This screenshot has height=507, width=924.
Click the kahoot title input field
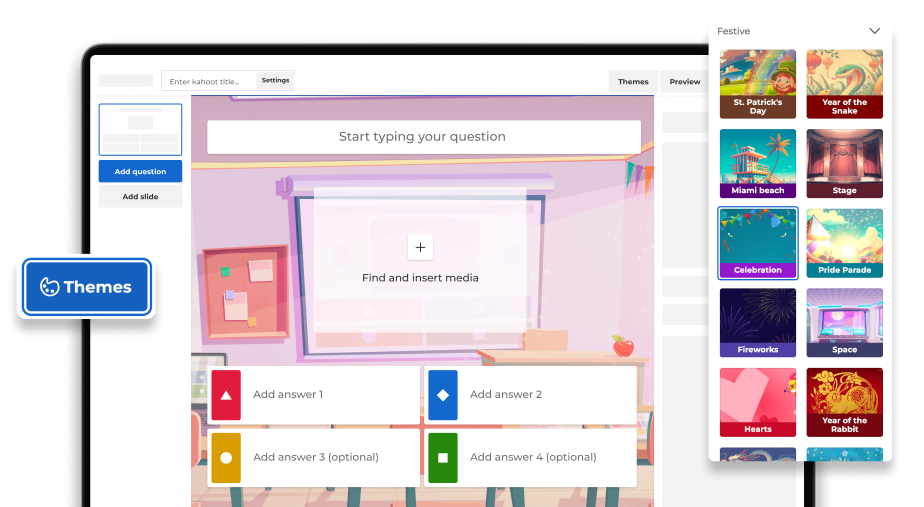210,81
